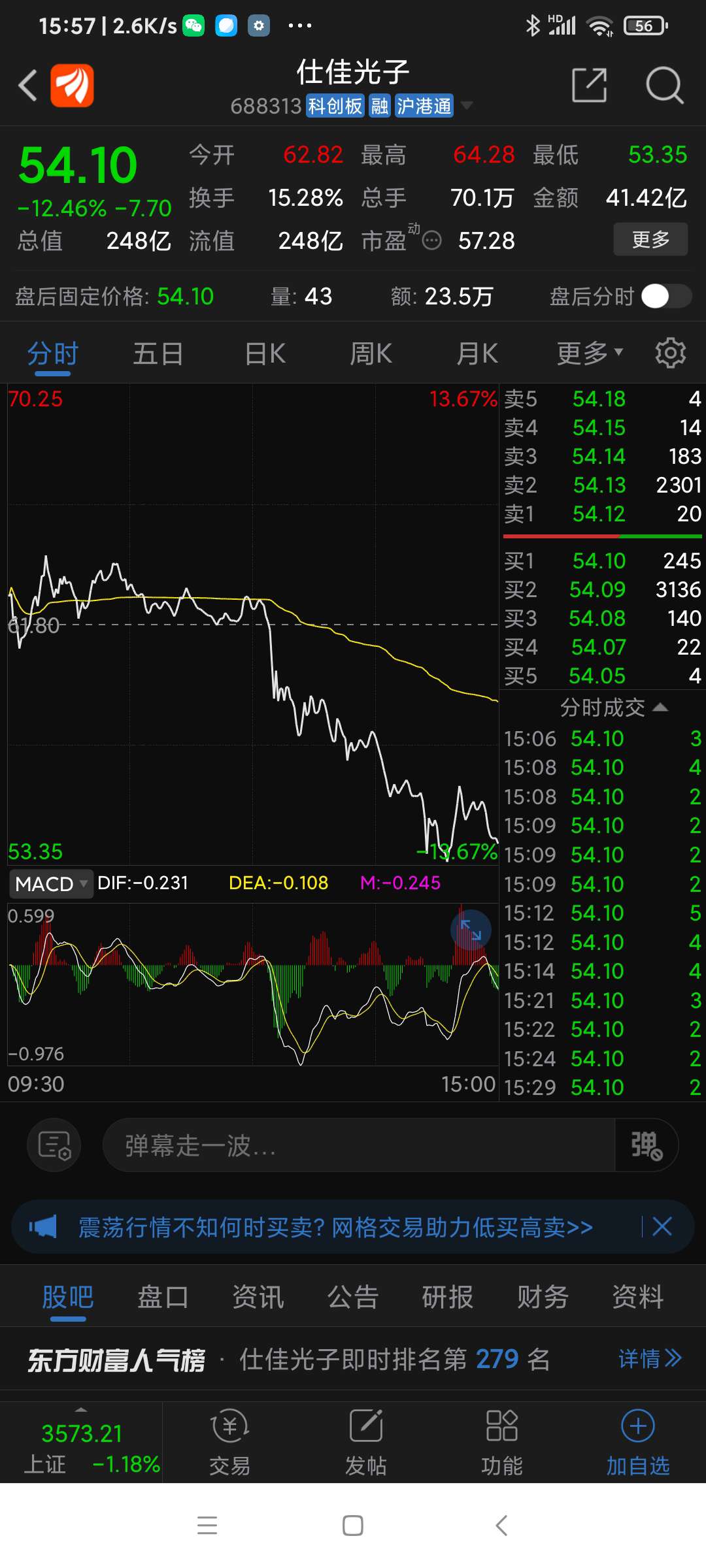
Task: Tap current price 54.10 headline
Action: pos(78,165)
